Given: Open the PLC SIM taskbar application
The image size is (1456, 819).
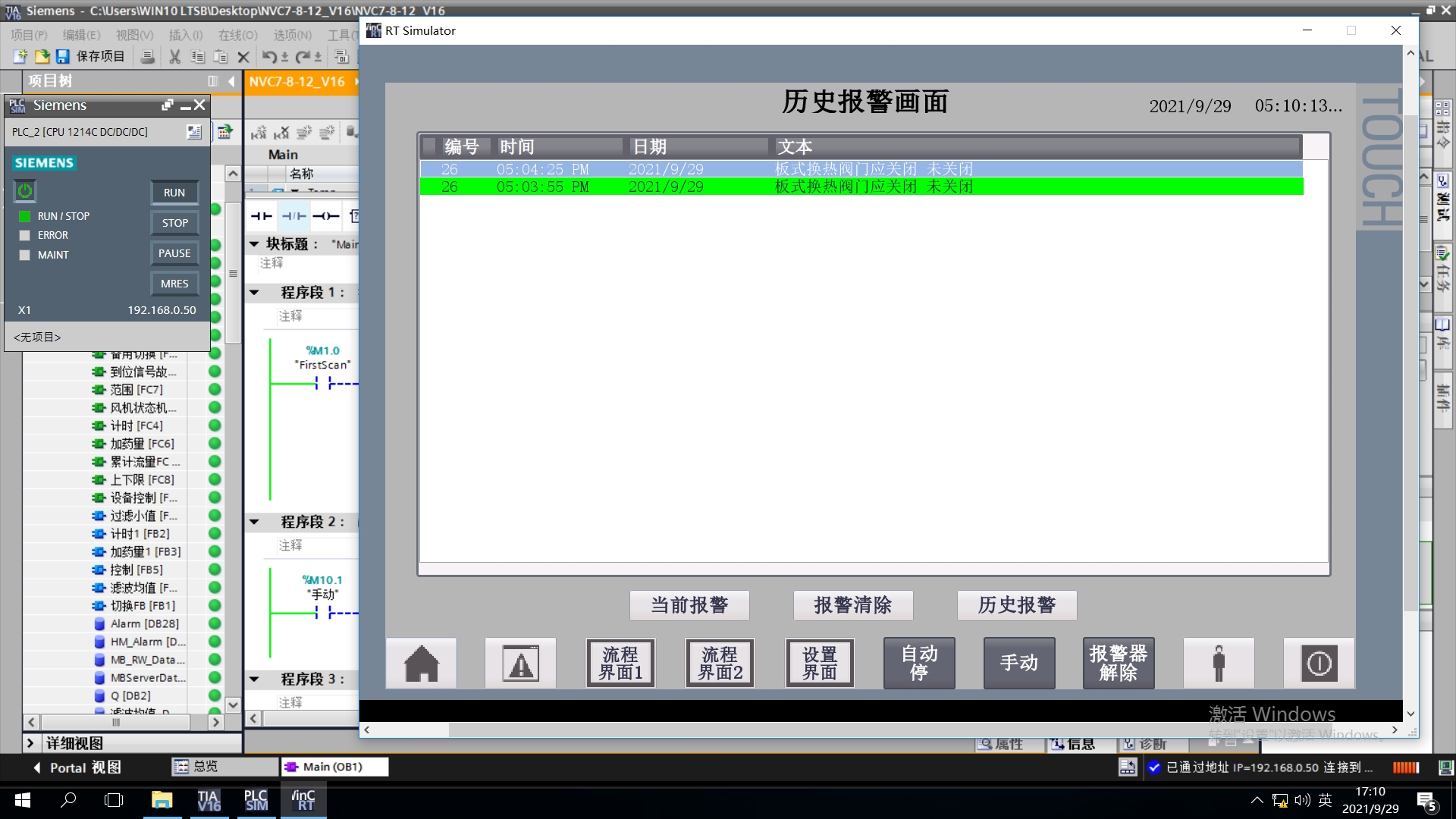Looking at the screenshot, I should pos(256,801).
